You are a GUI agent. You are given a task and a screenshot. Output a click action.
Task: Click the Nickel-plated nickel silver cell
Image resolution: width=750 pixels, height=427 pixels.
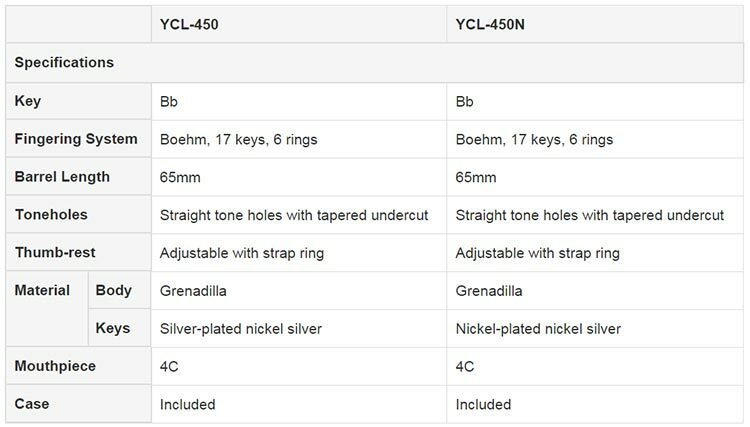click(x=538, y=329)
